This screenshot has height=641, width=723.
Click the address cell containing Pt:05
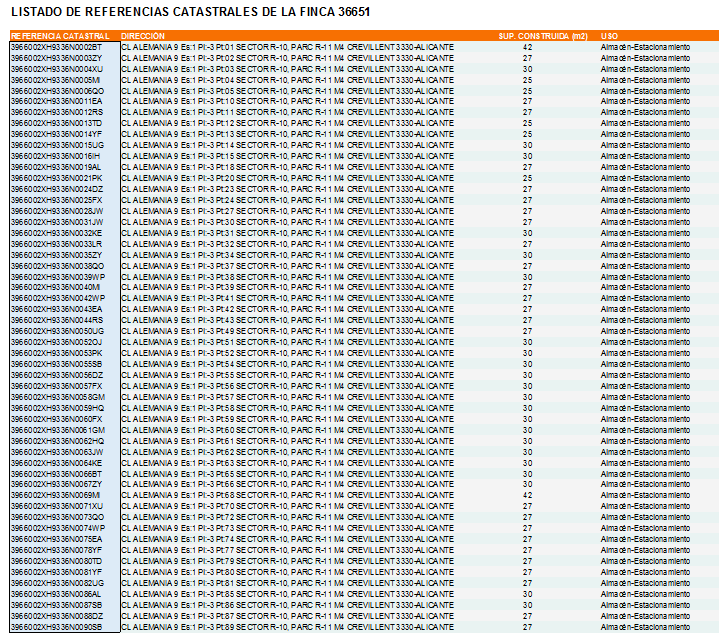click(x=287, y=91)
